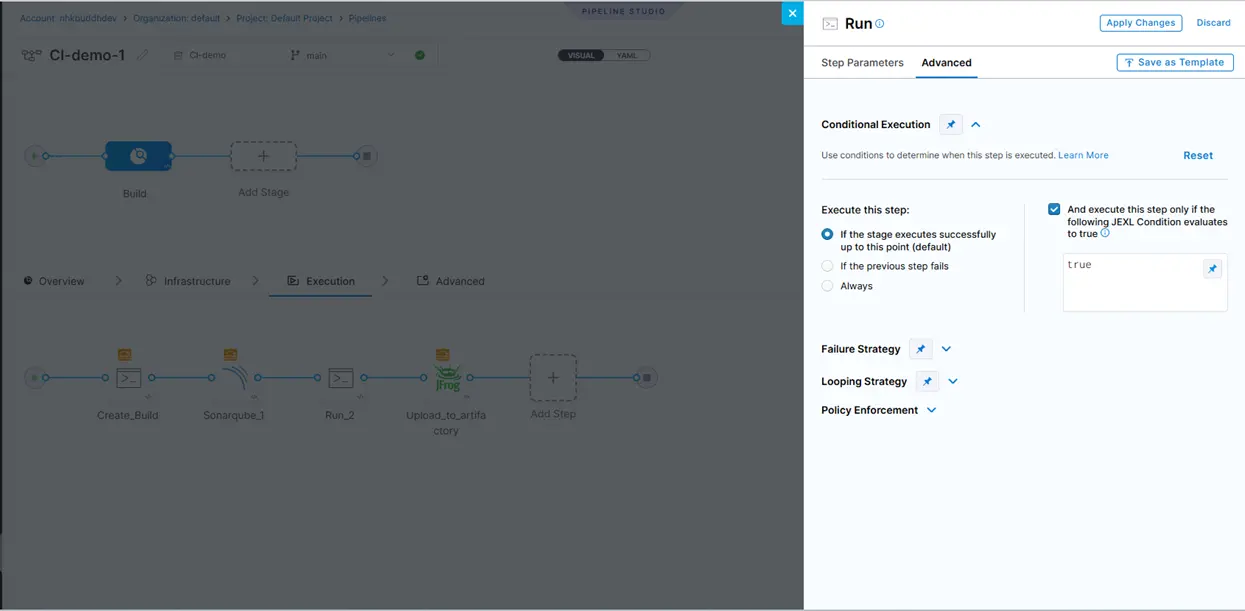1245x611 pixels.
Task: Click template badge above Create_Build step
Action: 124,354
